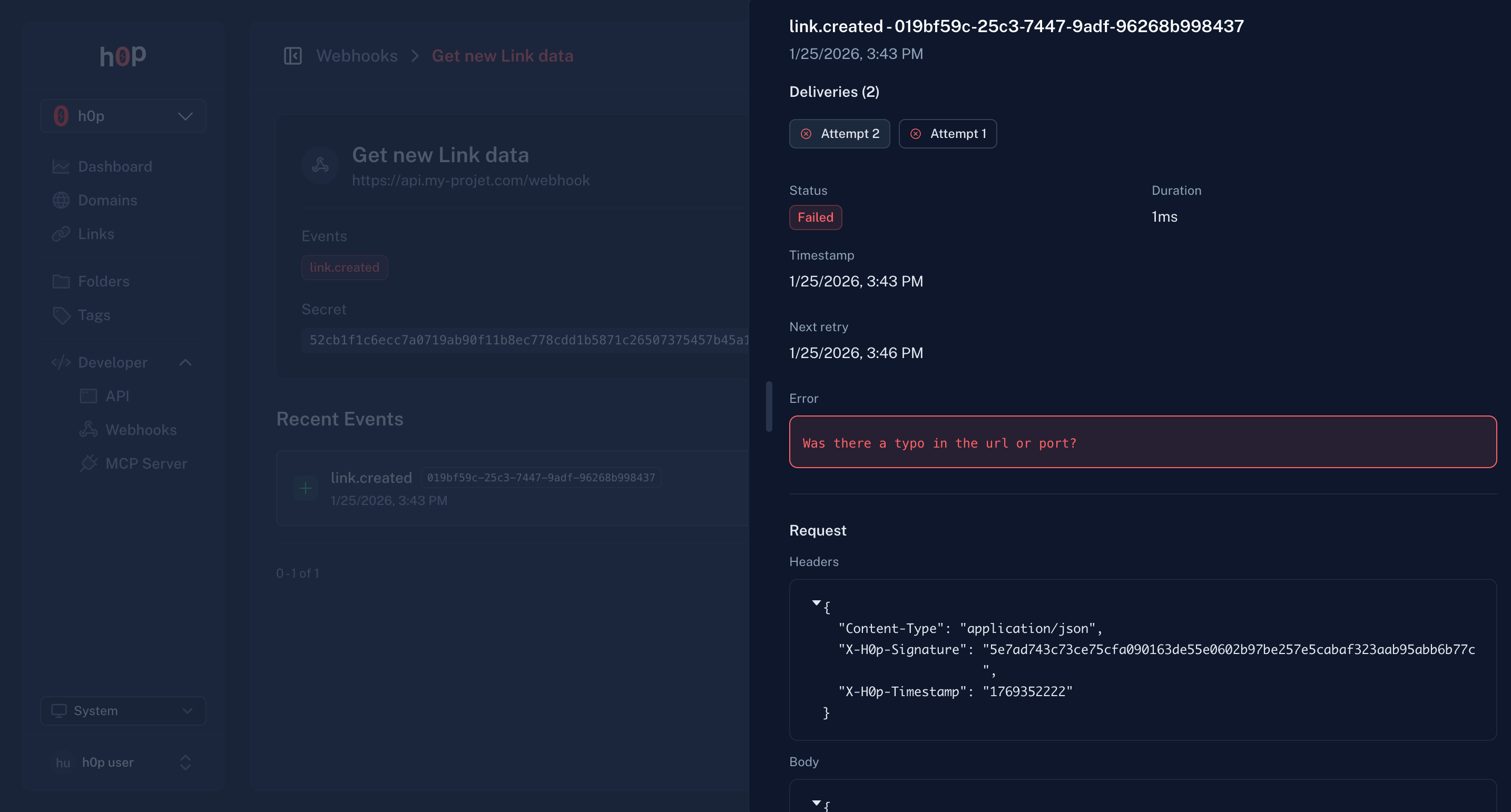Open the System theme dropdown
The width and height of the screenshot is (1511, 812).
coord(123,710)
